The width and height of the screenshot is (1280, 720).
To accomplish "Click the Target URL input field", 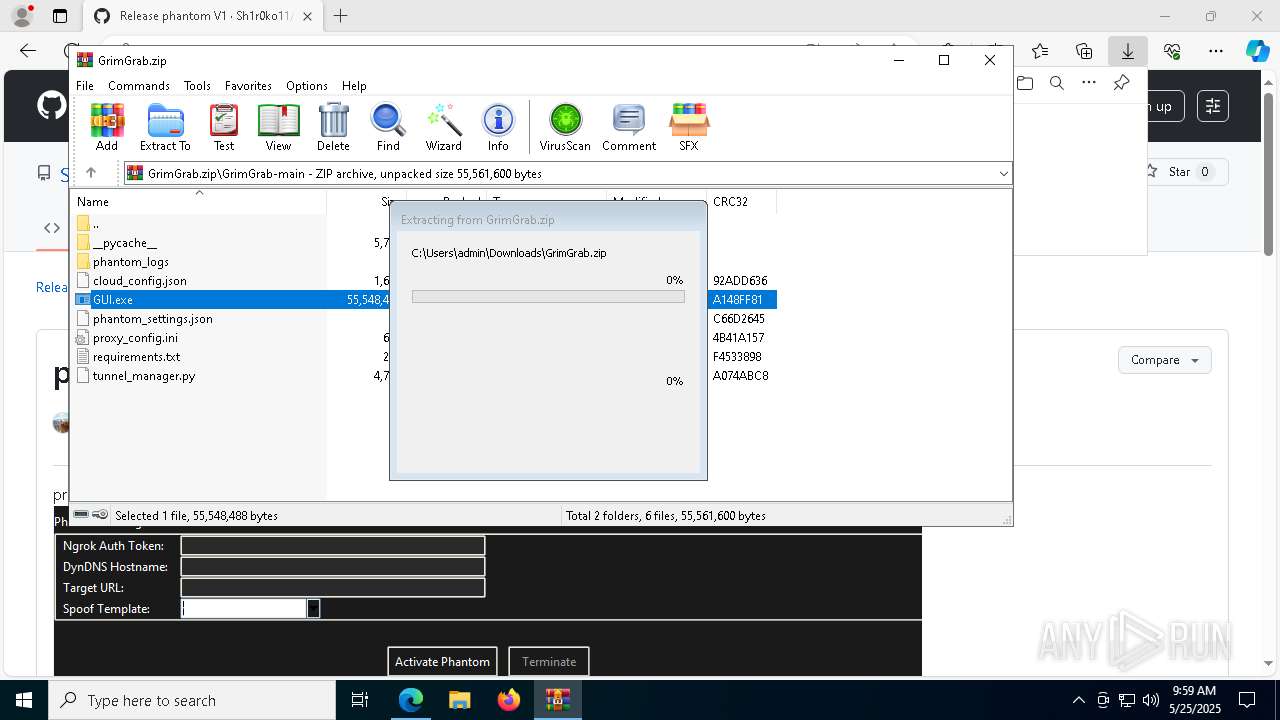I will [333, 588].
